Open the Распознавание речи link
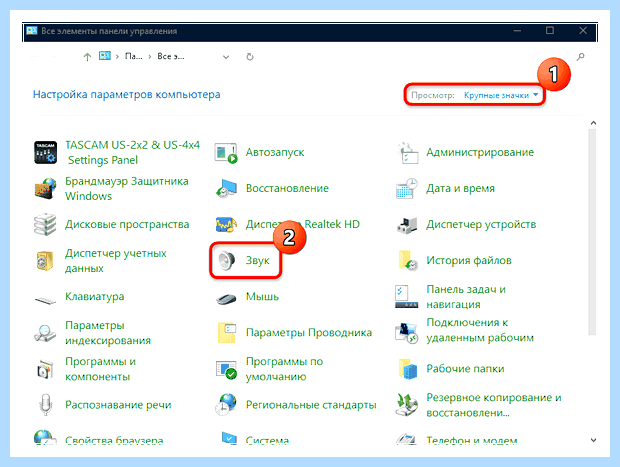The image size is (620, 467). click(x=118, y=405)
